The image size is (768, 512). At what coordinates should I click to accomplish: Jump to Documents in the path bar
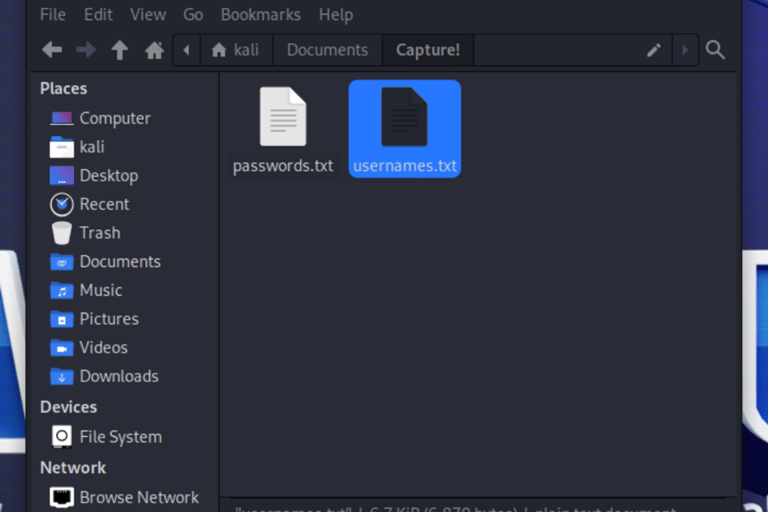(x=327, y=50)
